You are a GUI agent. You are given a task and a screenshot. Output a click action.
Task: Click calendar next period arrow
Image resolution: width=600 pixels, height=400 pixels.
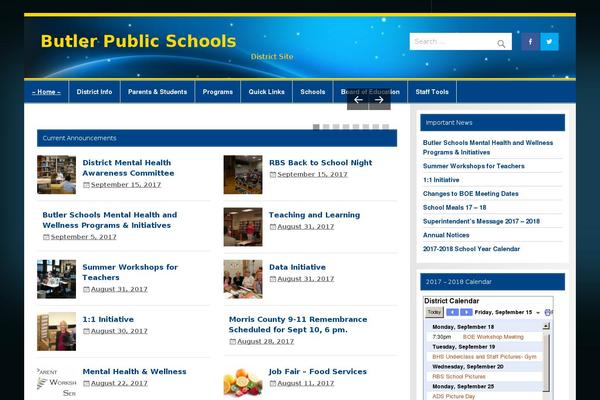click(x=466, y=312)
